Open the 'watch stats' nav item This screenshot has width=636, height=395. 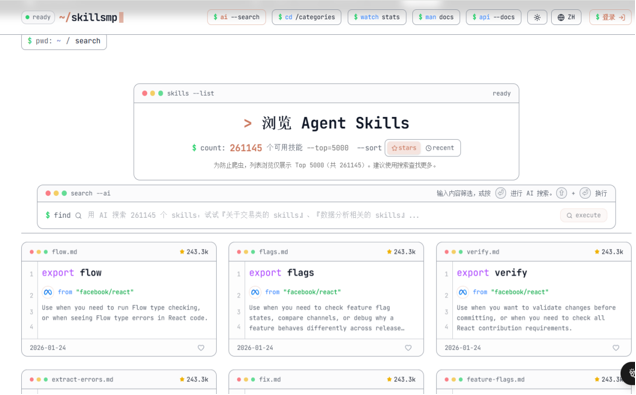377,17
